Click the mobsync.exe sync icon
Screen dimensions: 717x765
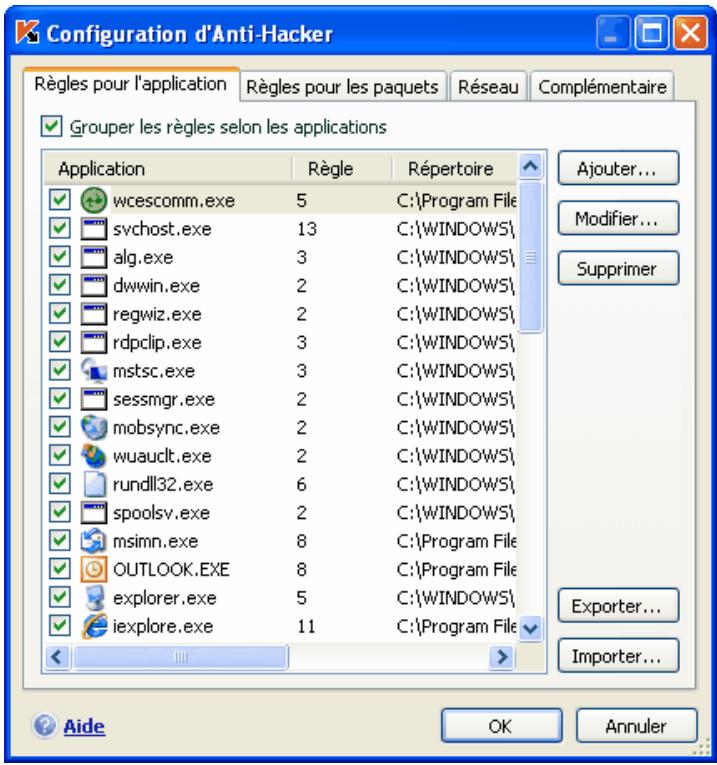tap(94, 427)
